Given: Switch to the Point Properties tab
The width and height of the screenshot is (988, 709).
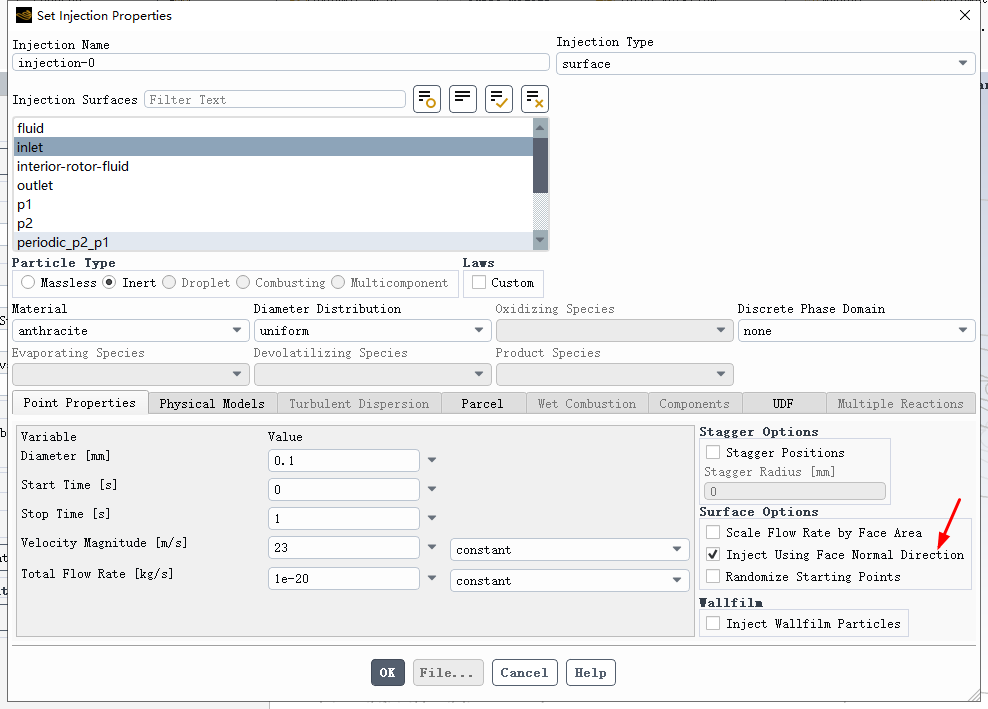Looking at the screenshot, I should click(80, 403).
